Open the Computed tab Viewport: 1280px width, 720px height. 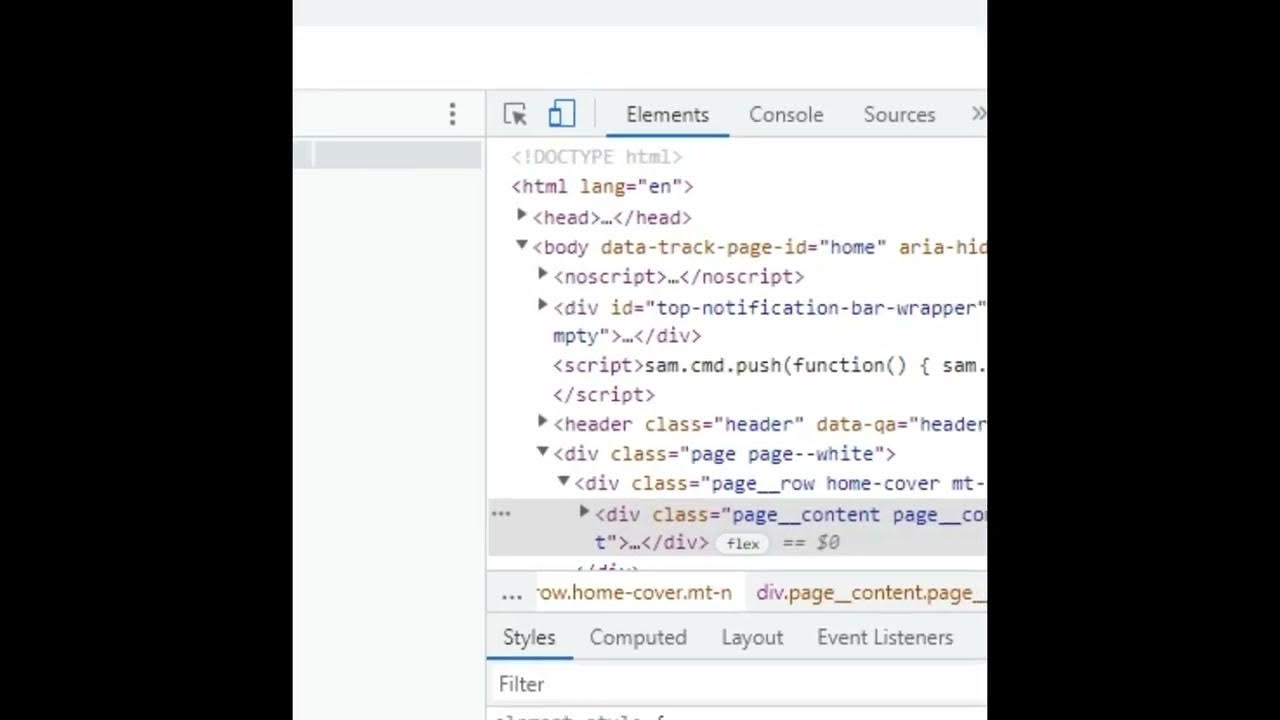click(638, 637)
